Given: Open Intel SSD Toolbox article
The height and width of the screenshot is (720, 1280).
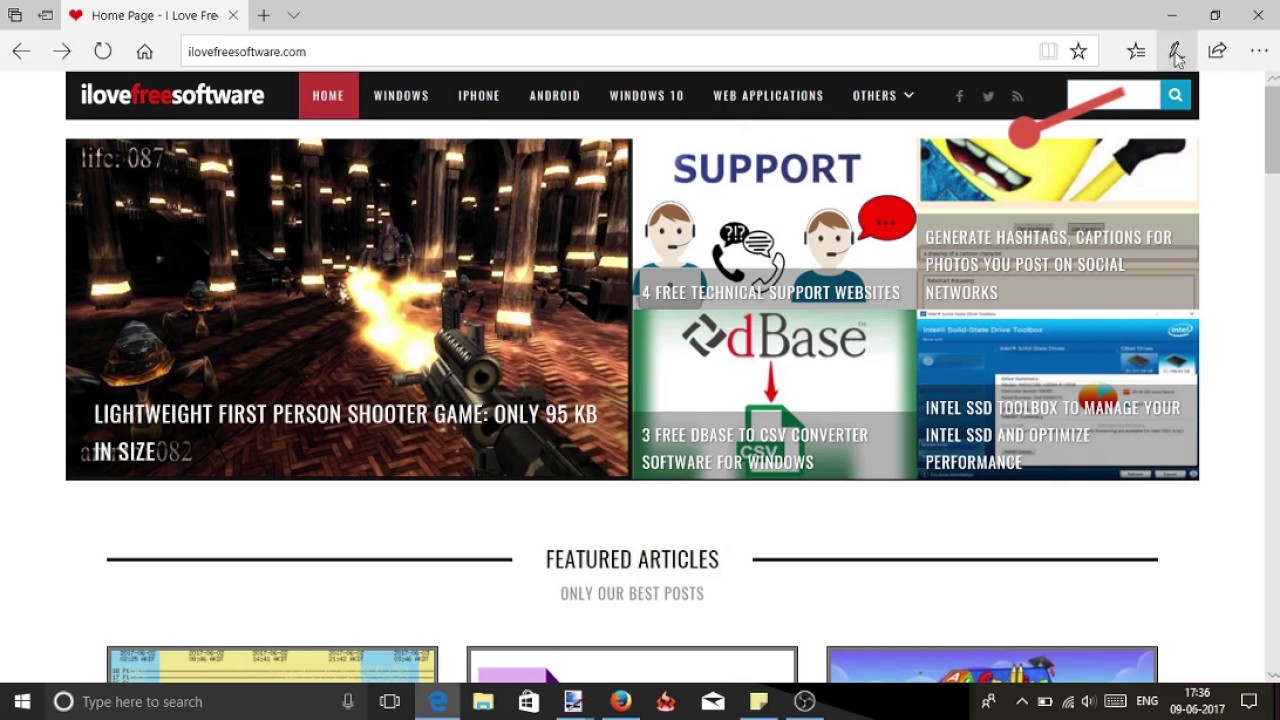Looking at the screenshot, I should 1052,434.
